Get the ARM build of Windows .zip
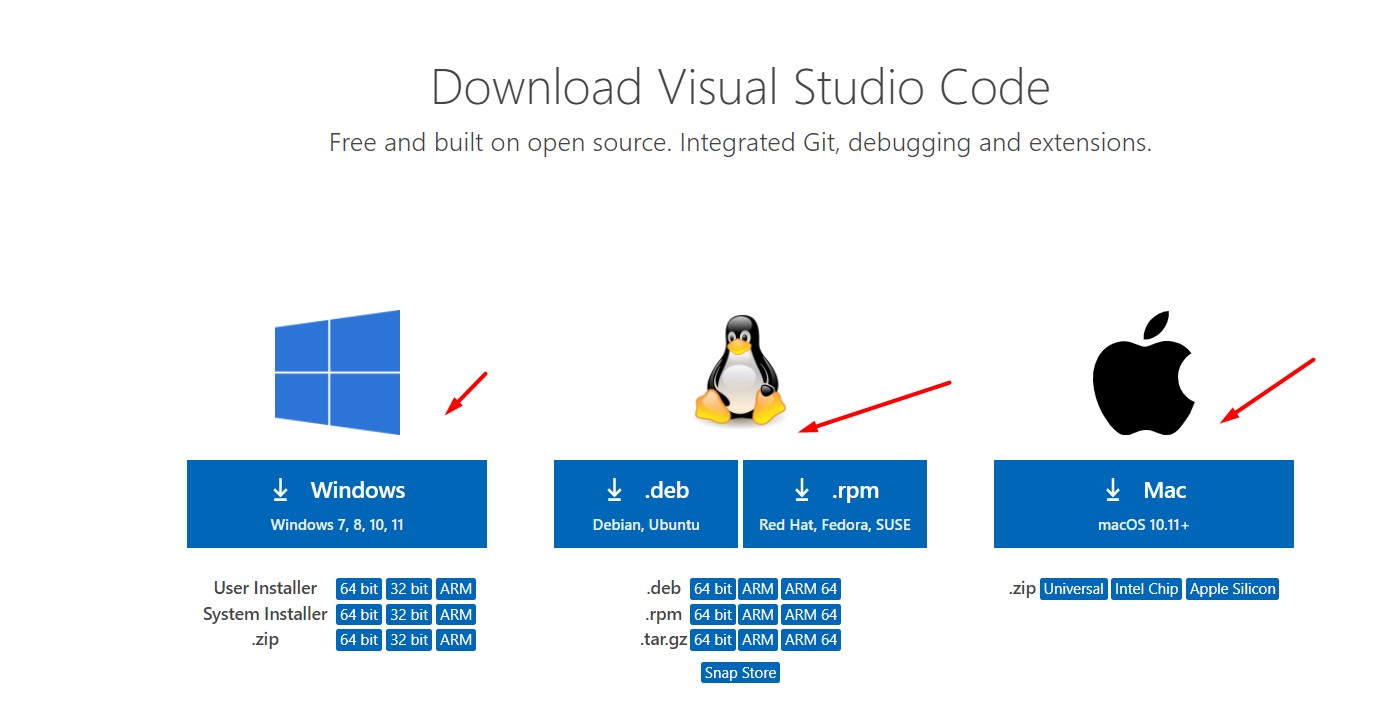Screen dimensions: 1396x707 point(456,640)
